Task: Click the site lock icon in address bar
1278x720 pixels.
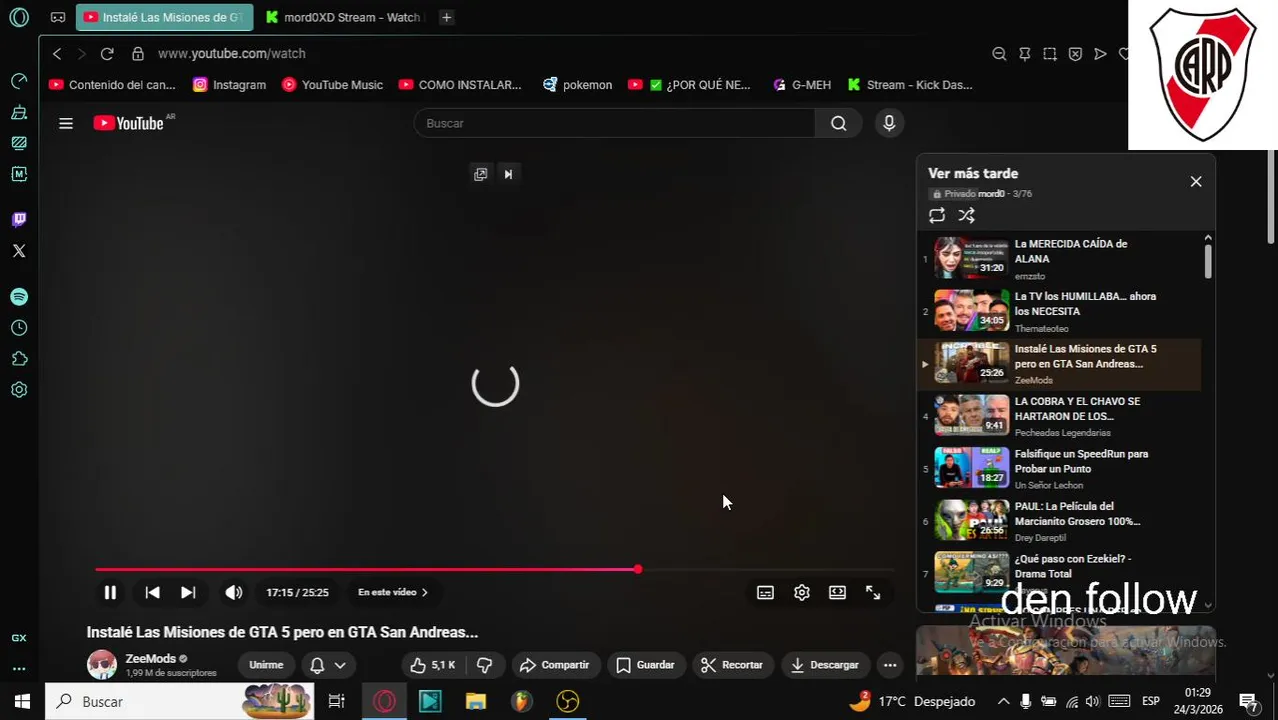Action: (x=138, y=54)
